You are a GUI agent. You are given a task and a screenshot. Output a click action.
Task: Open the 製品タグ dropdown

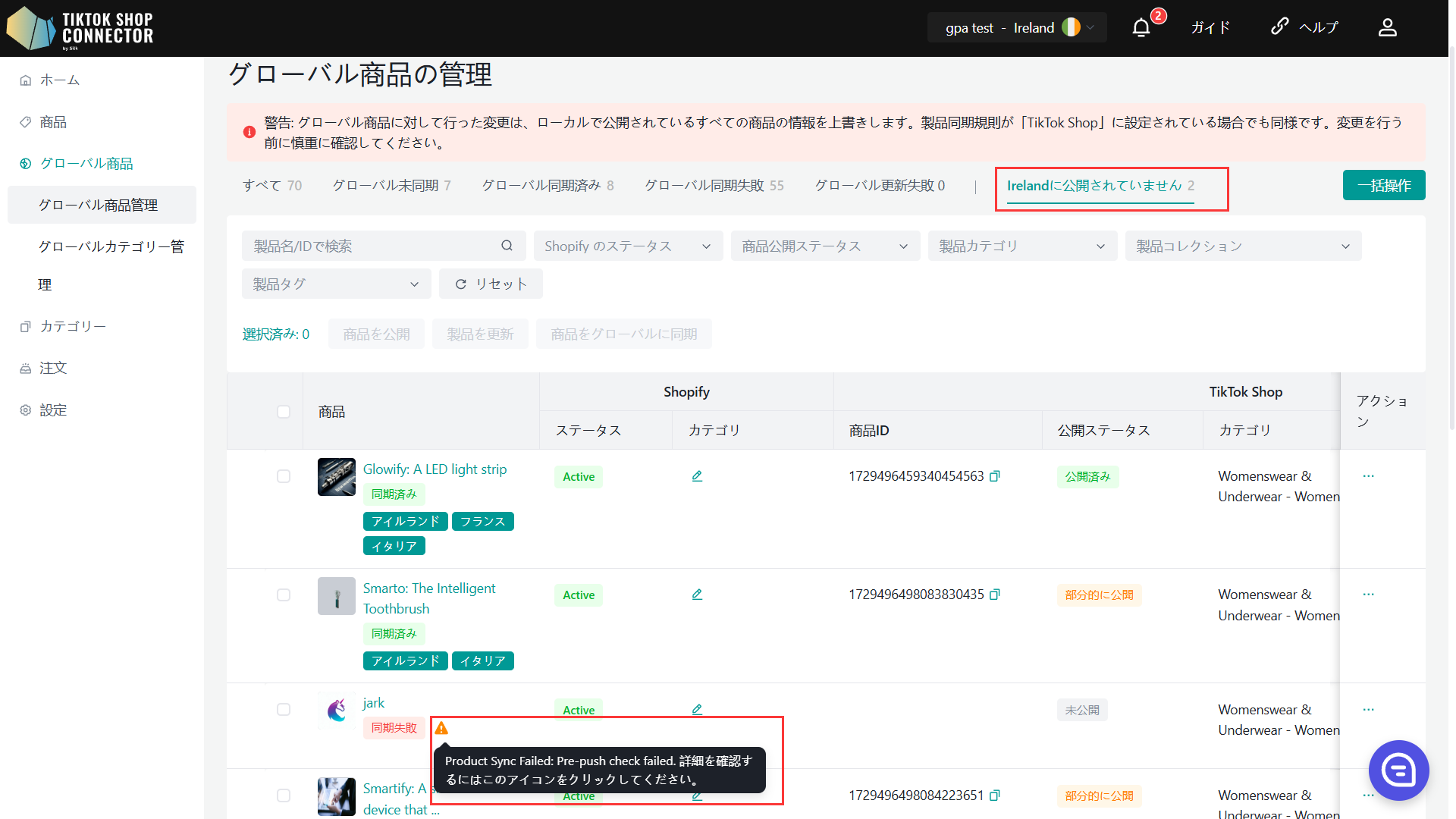click(x=336, y=284)
